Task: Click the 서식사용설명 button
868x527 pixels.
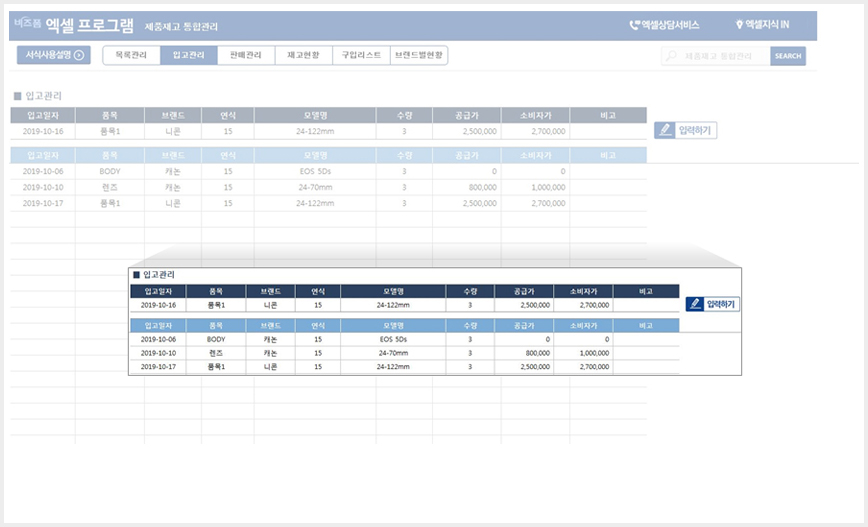Action: tap(54, 55)
